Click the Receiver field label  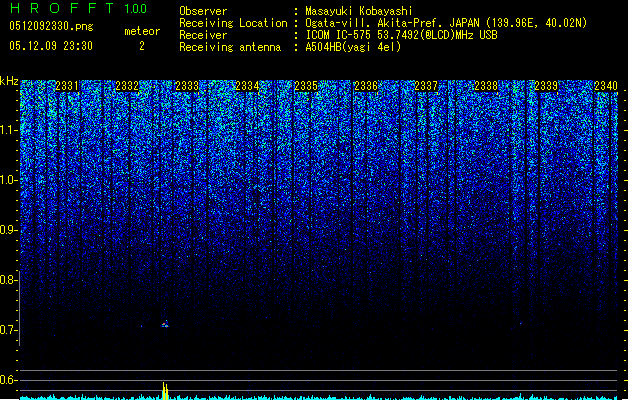tap(203, 35)
